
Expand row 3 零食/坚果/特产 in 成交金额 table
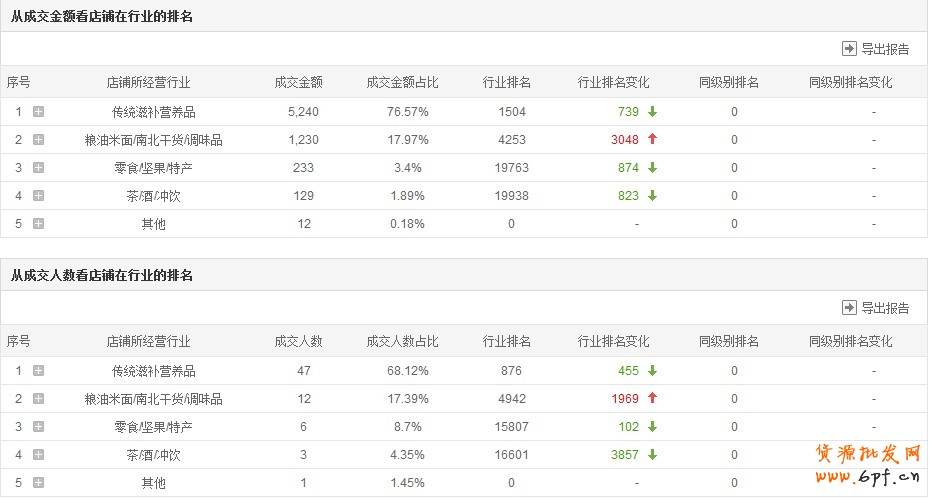coord(38,168)
